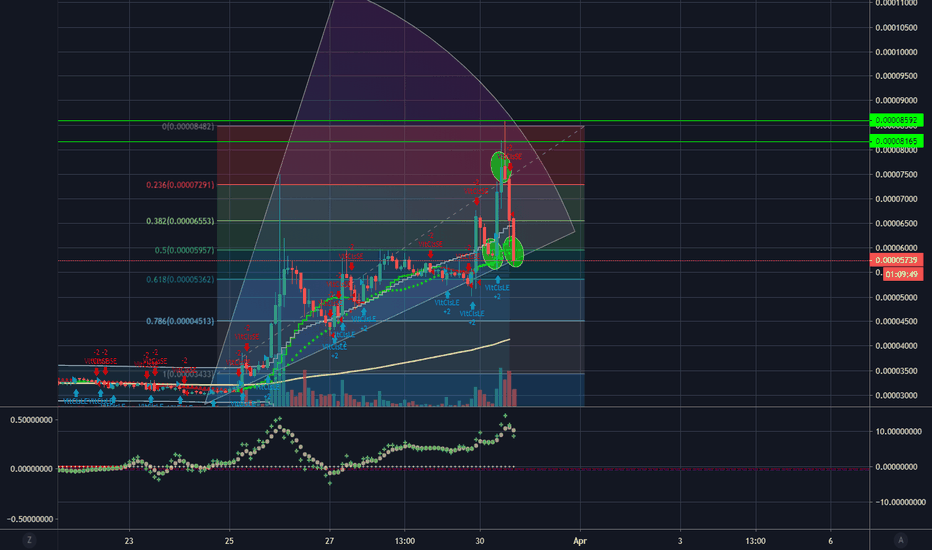Click date label 30 on time axis
932x550 pixels.
(x=480, y=541)
